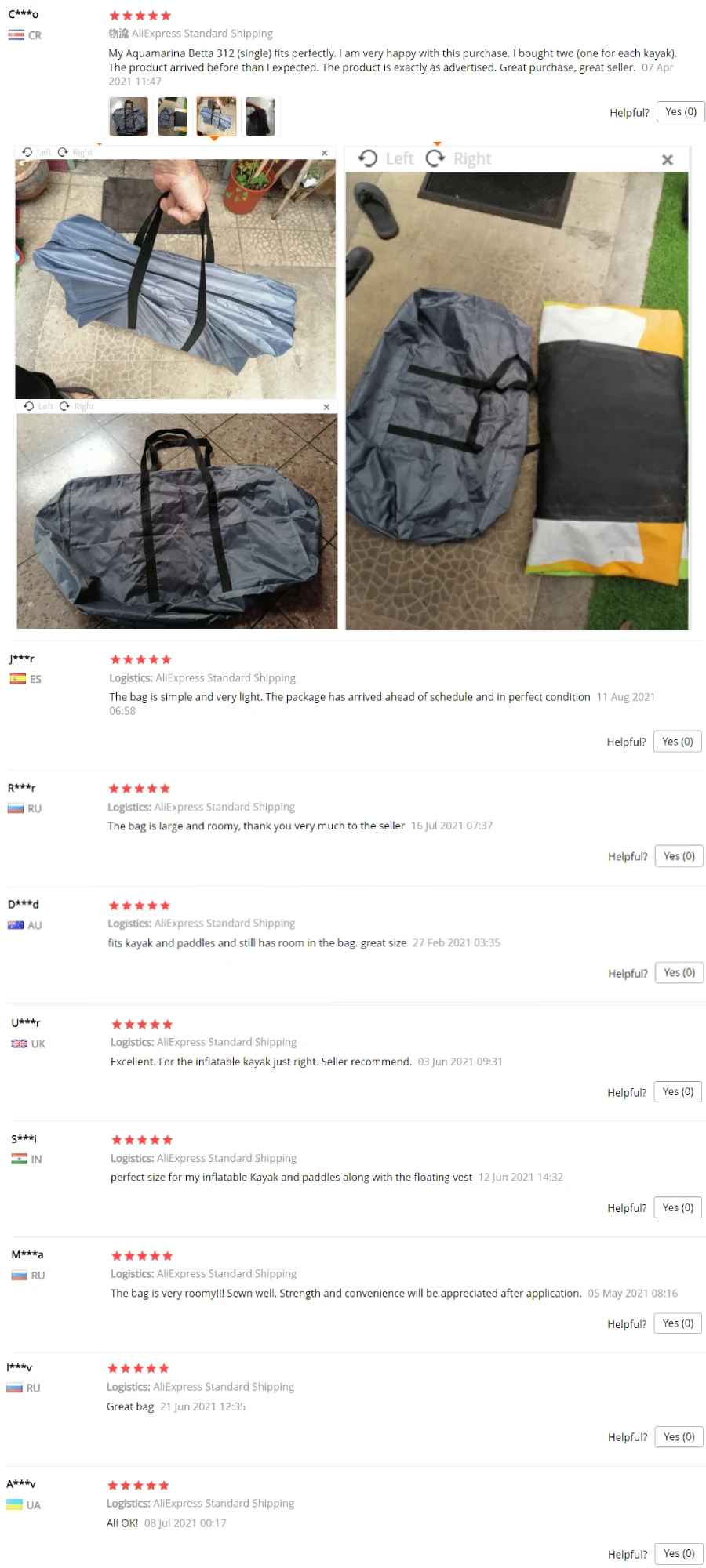Viewport: 706px width, 1568px height.
Task: Rotate the large bag photo left
Action: [x=385, y=158]
